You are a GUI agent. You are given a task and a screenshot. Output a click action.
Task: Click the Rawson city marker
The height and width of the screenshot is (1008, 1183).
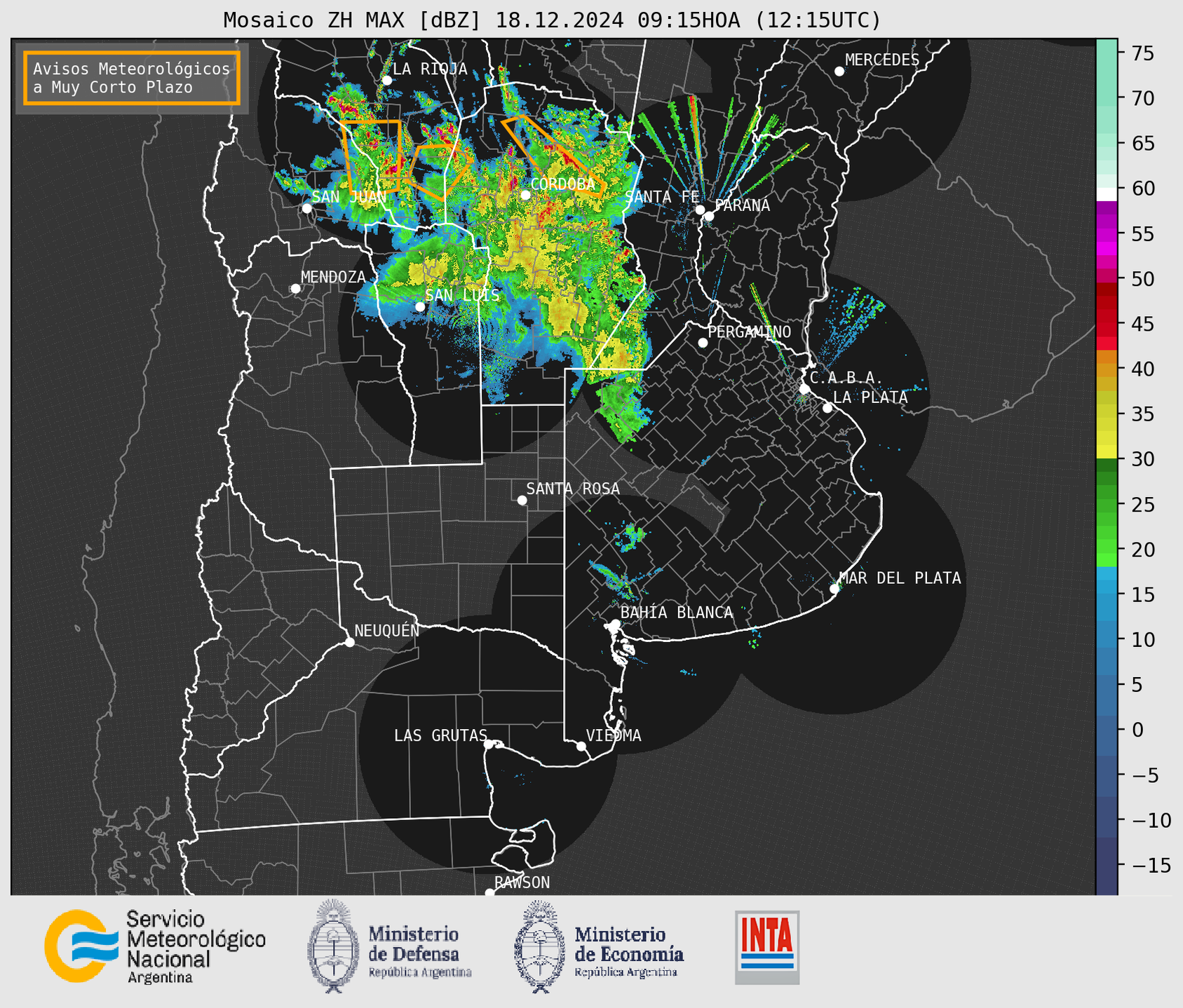[489, 892]
